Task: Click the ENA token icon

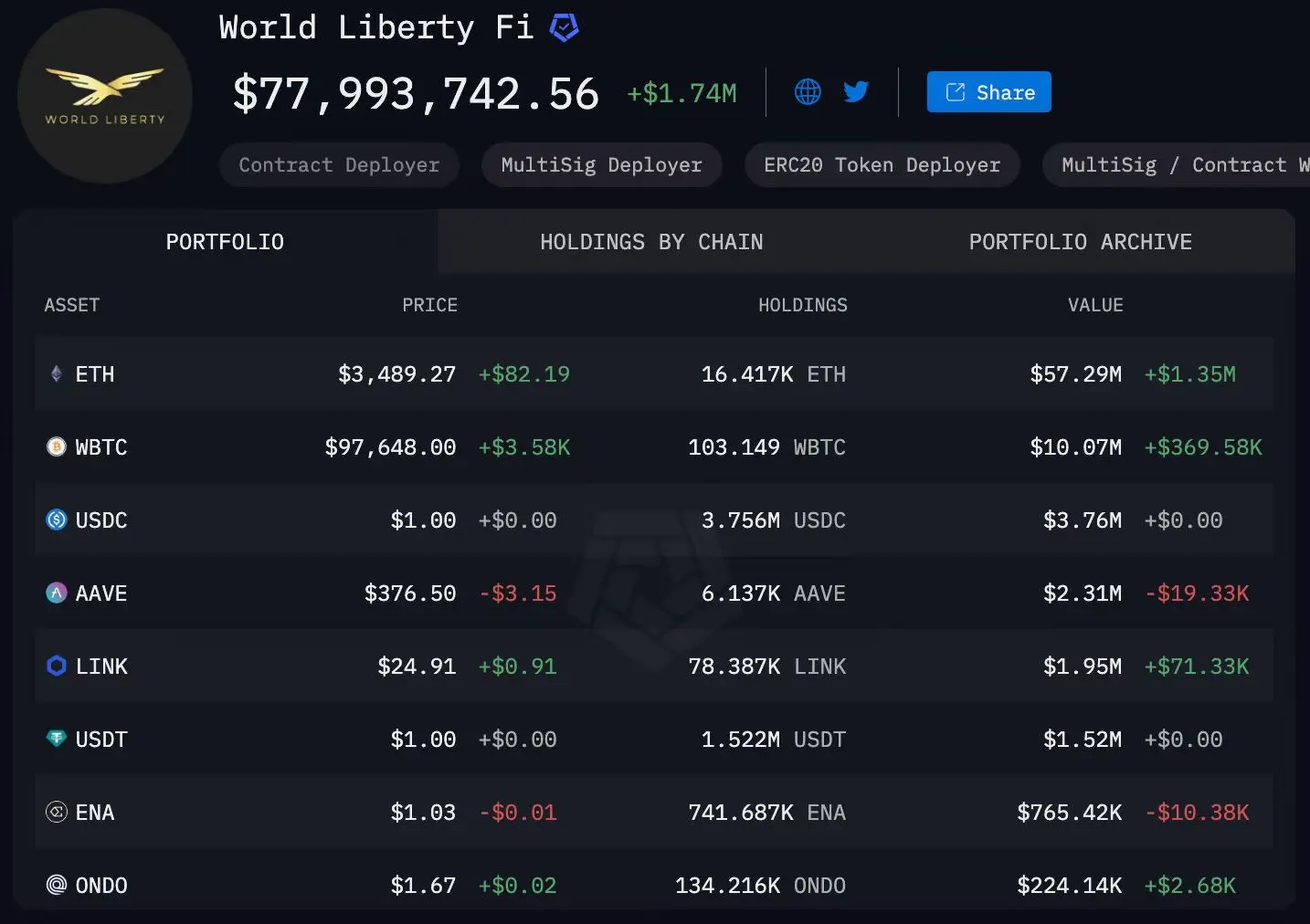Action: [57, 812]
